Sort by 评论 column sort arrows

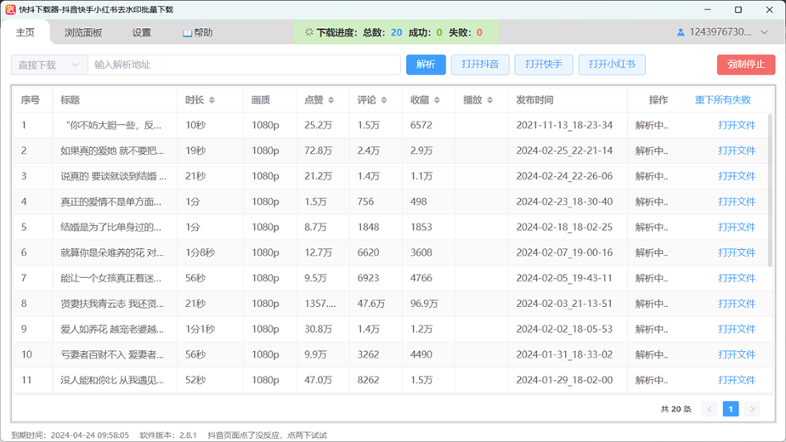click(x=386, y=100)
